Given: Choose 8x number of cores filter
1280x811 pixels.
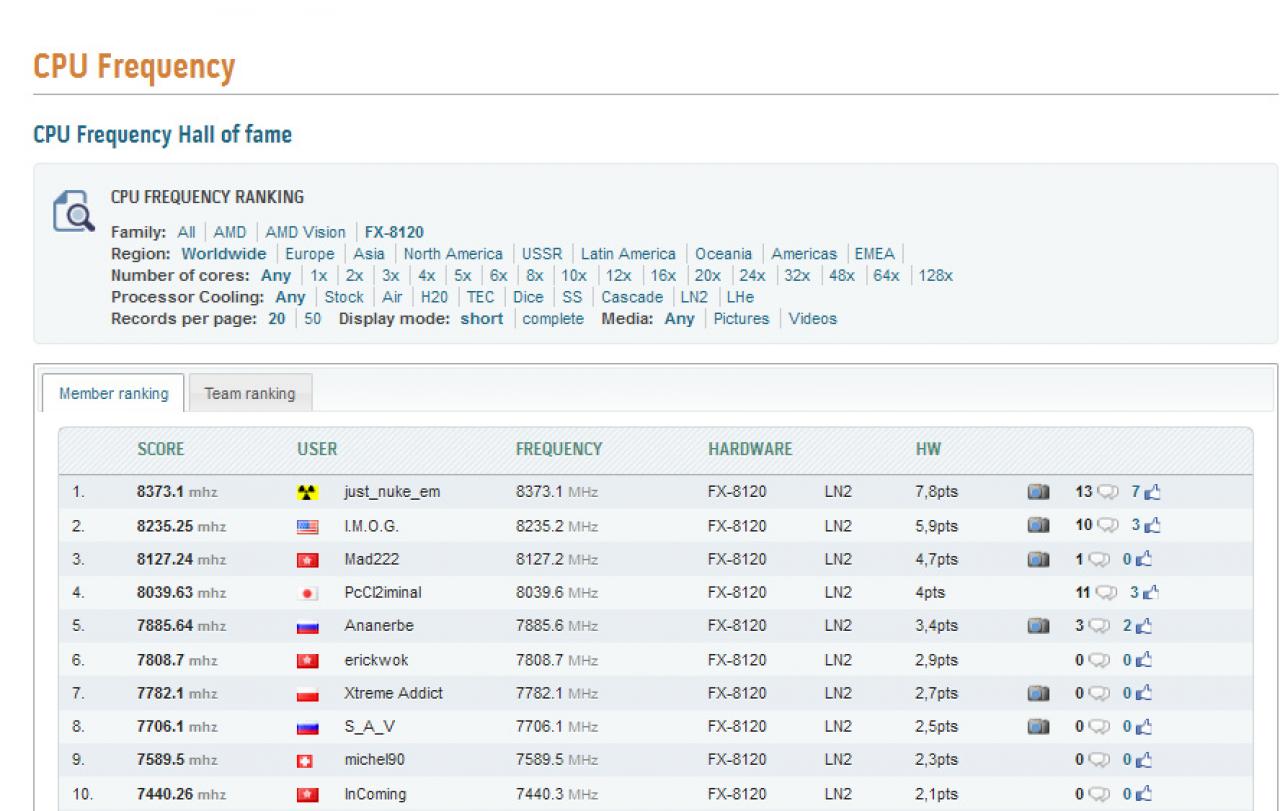Looking at the screenshot, I should tap(534, 275).
